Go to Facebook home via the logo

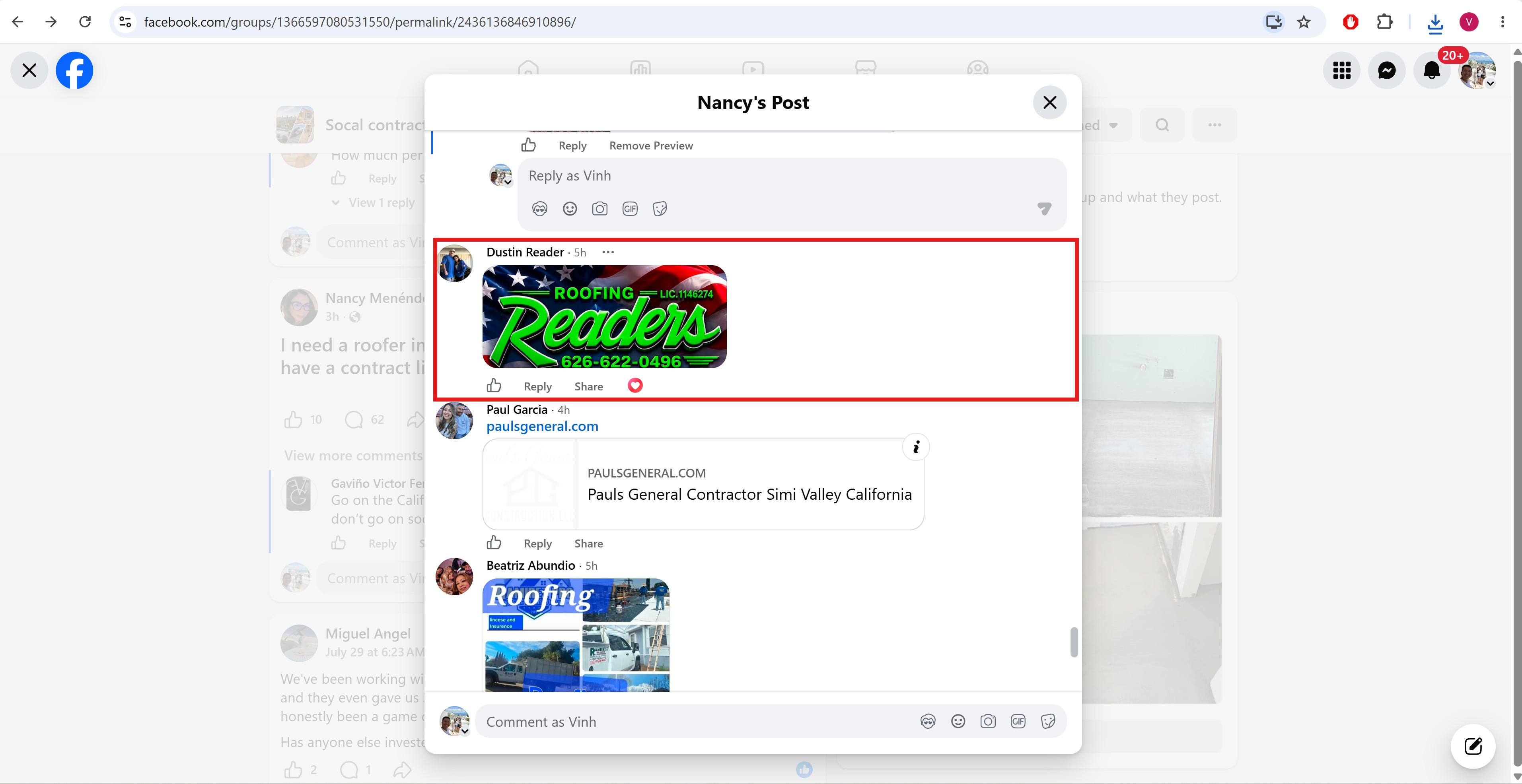tap(74, 70)
